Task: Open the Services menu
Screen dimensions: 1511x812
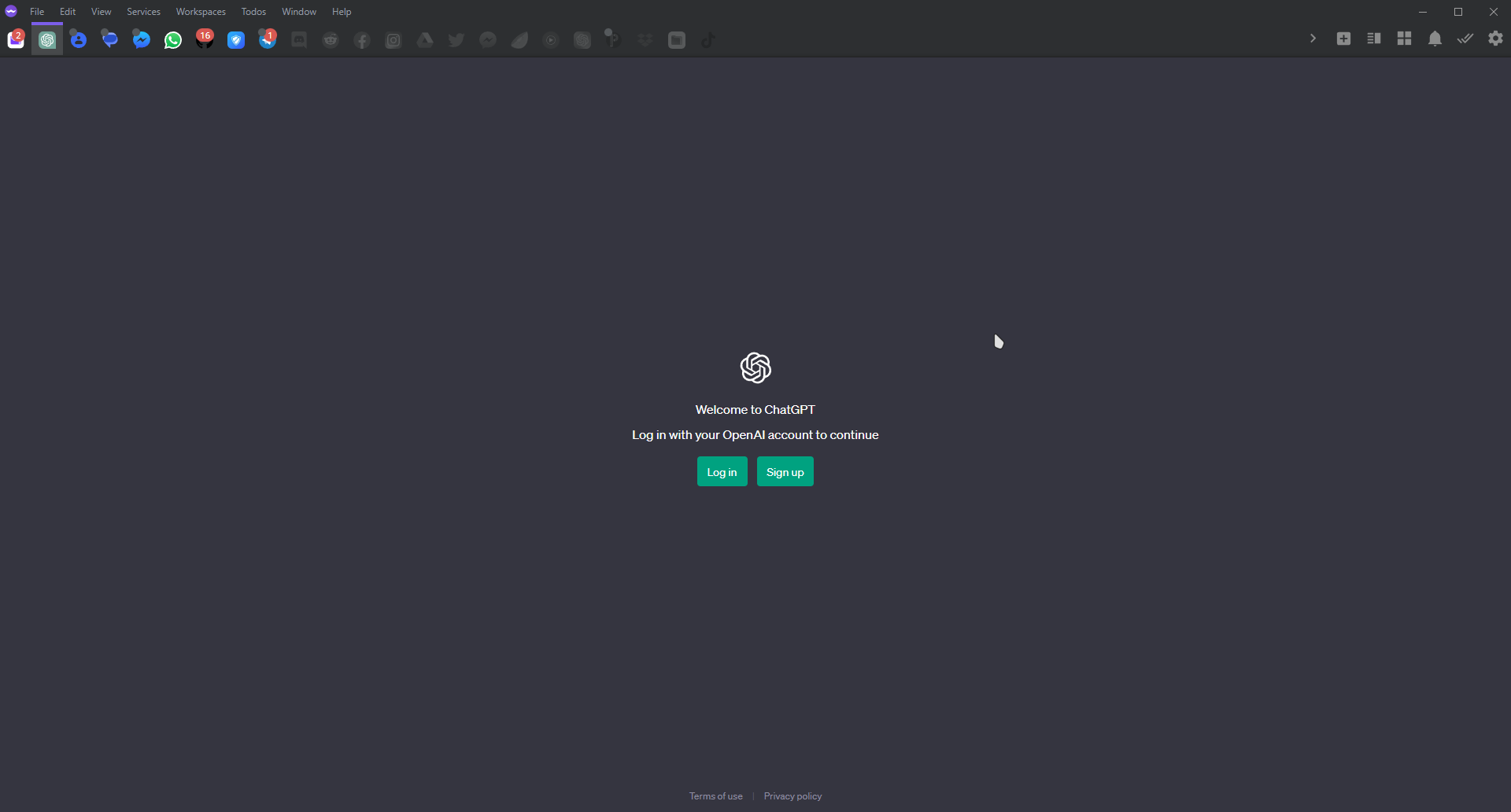Action: (142, 11)
